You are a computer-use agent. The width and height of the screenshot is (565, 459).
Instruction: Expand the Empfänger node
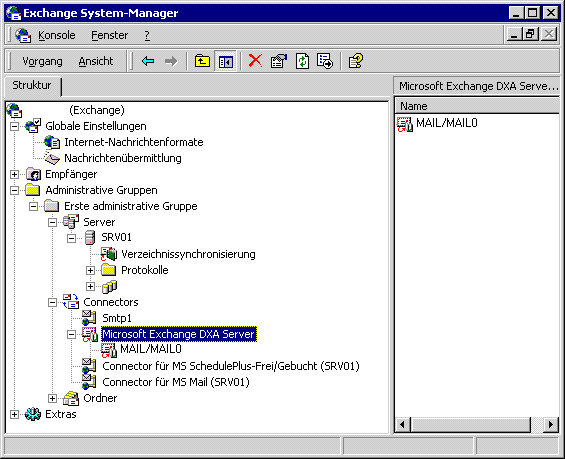pyautogui.click(x=14, y=174)
